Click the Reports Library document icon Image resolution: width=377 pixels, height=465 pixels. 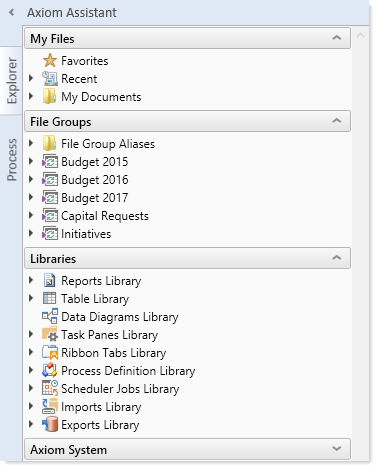click(x=50, y=280)
